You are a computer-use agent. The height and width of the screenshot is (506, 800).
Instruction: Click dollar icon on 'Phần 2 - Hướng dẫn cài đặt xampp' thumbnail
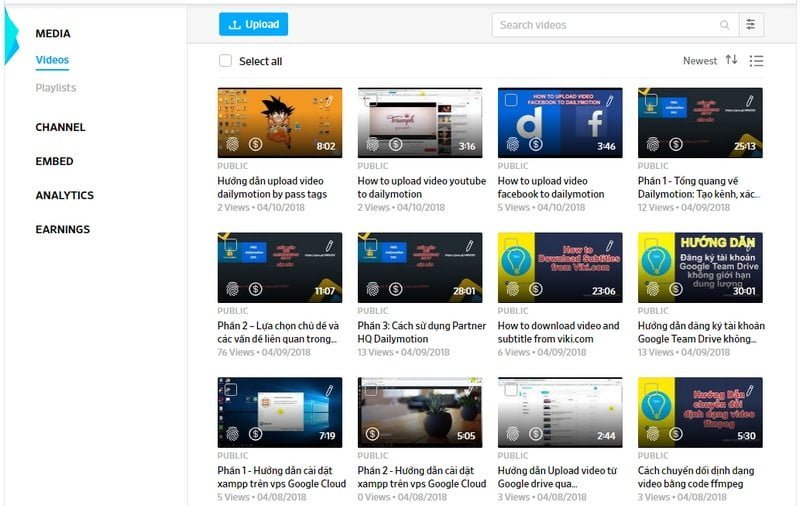tap(372, 434)
